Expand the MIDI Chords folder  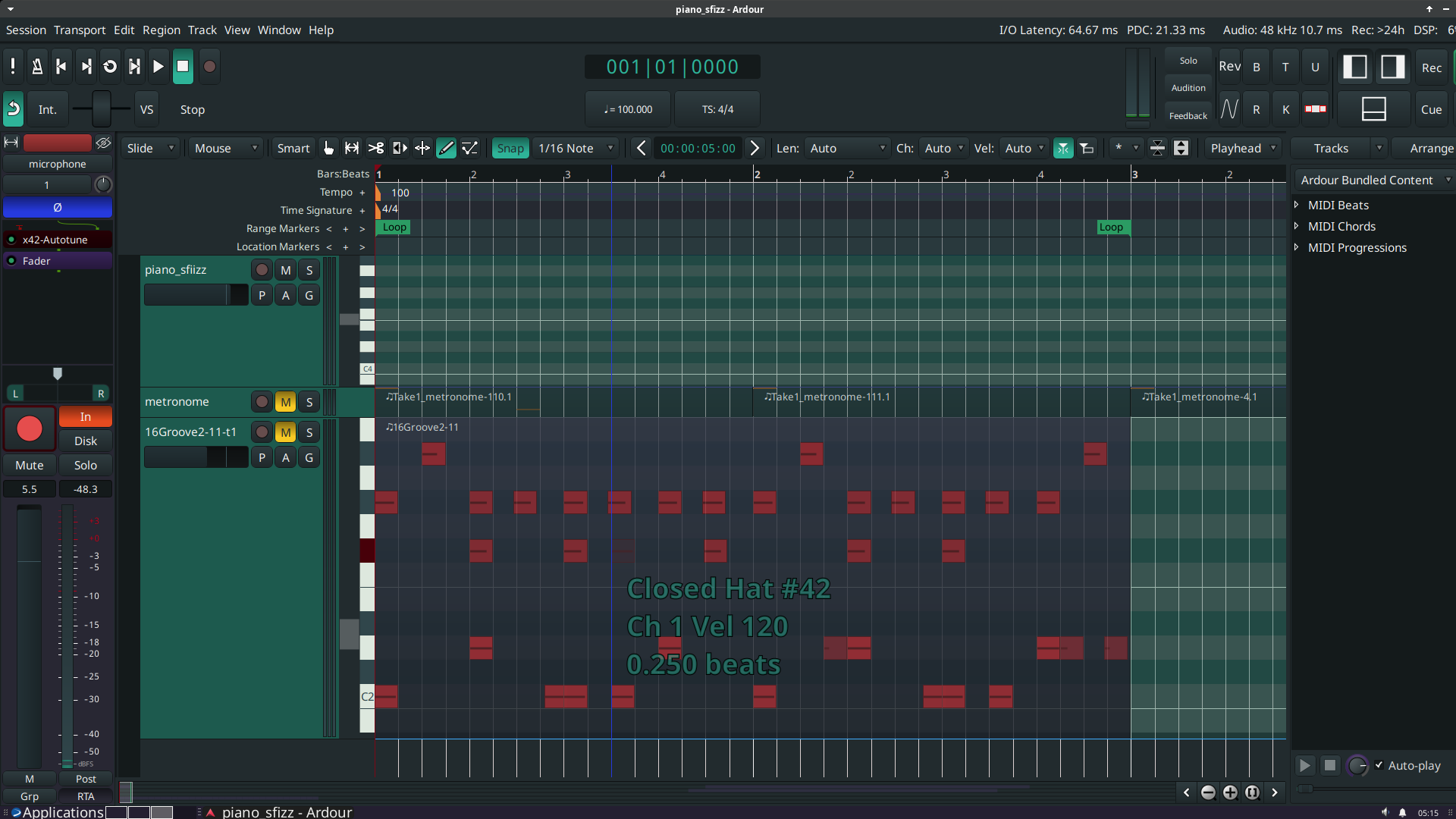click(1297, 226)
